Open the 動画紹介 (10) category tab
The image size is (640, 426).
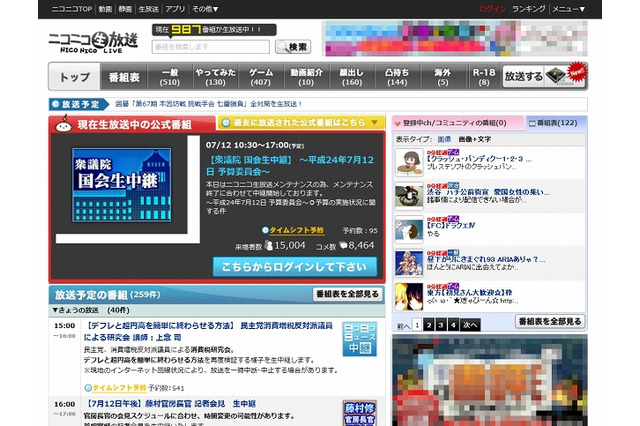coord(306,77)
